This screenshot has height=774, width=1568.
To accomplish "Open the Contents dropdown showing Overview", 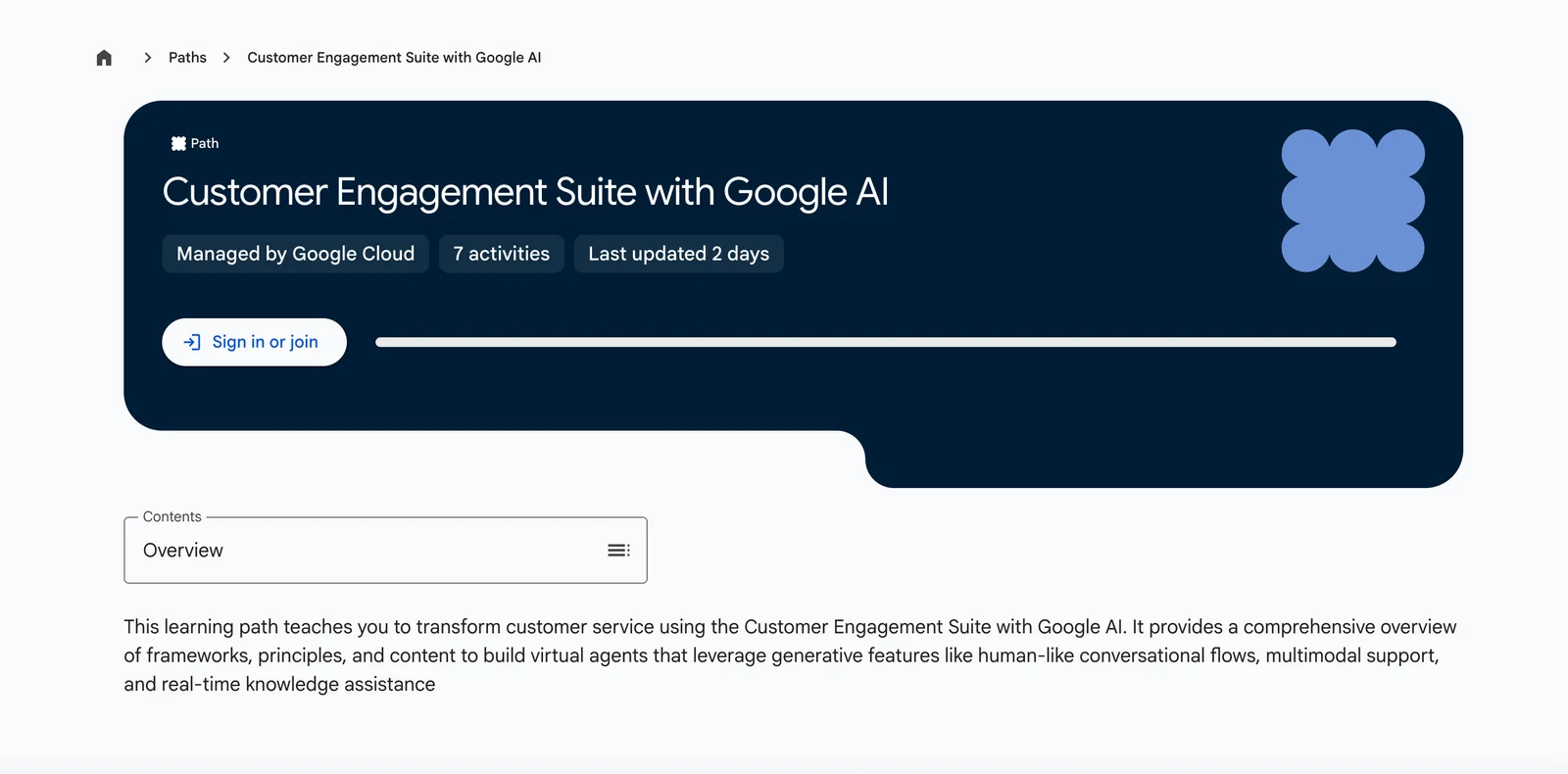I will click(x=385, y=551).
